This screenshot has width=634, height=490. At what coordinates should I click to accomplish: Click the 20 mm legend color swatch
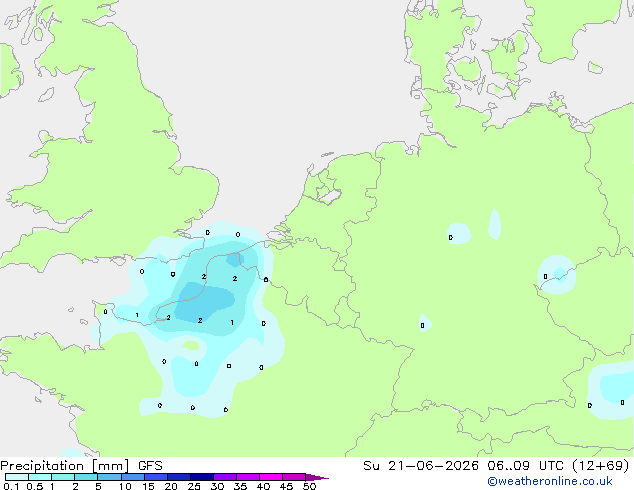coord(179,477)
